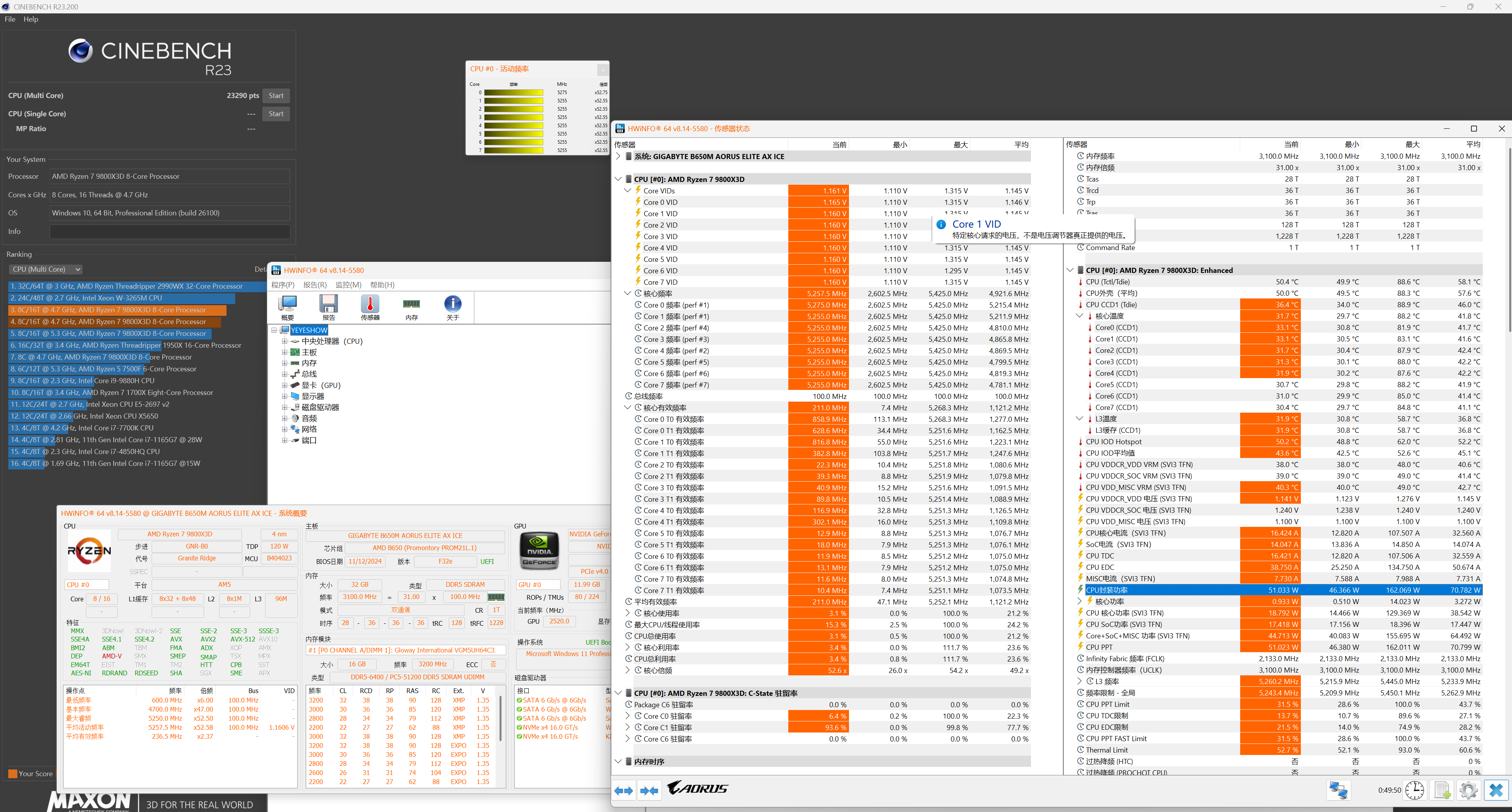
Task: Open the Cinebench File menu
Action: [10, 19]
